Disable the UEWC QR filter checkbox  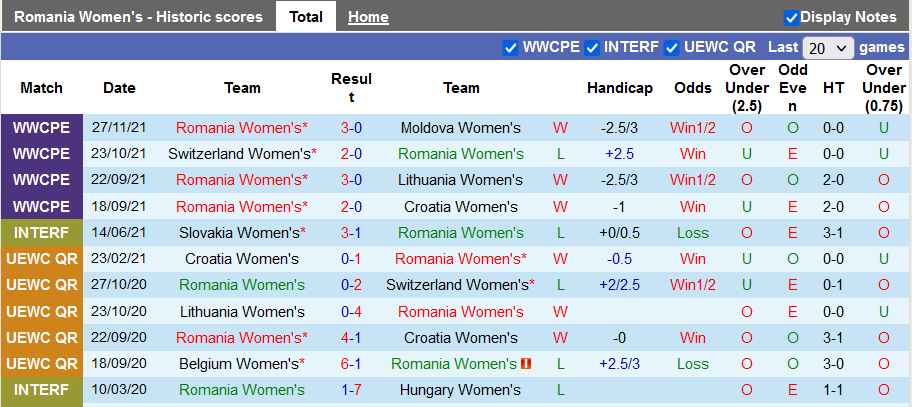672,47
